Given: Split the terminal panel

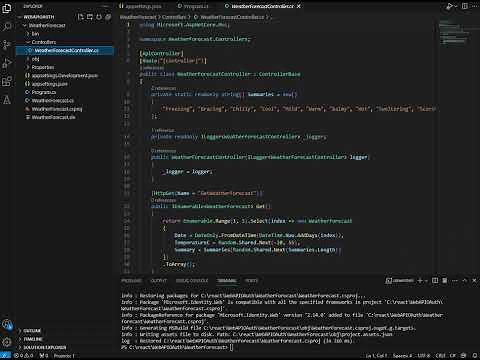Looking at the screenshot, I should pyautogui.click(x=435, y=281).
